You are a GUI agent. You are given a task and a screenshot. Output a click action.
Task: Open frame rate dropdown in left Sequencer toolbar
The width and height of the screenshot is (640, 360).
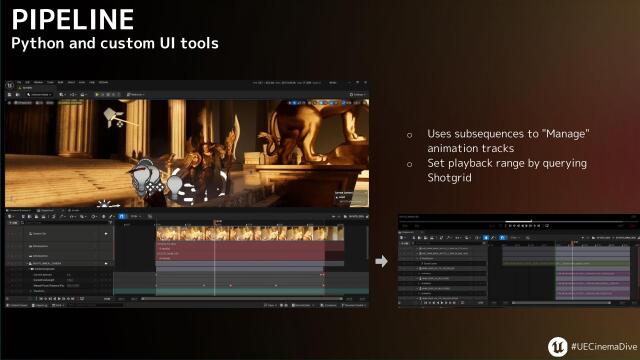(136, 216)
